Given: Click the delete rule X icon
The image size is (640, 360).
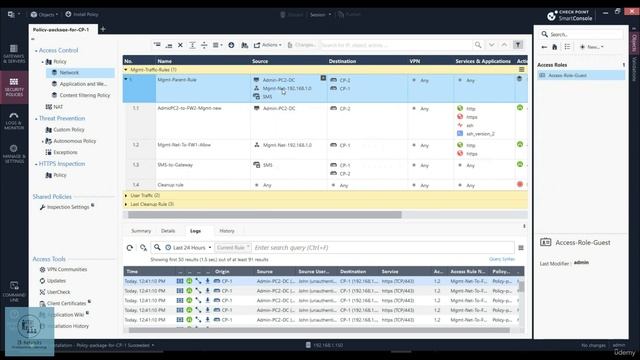Looking at the screenshot, I should click(x=180, y=45).
